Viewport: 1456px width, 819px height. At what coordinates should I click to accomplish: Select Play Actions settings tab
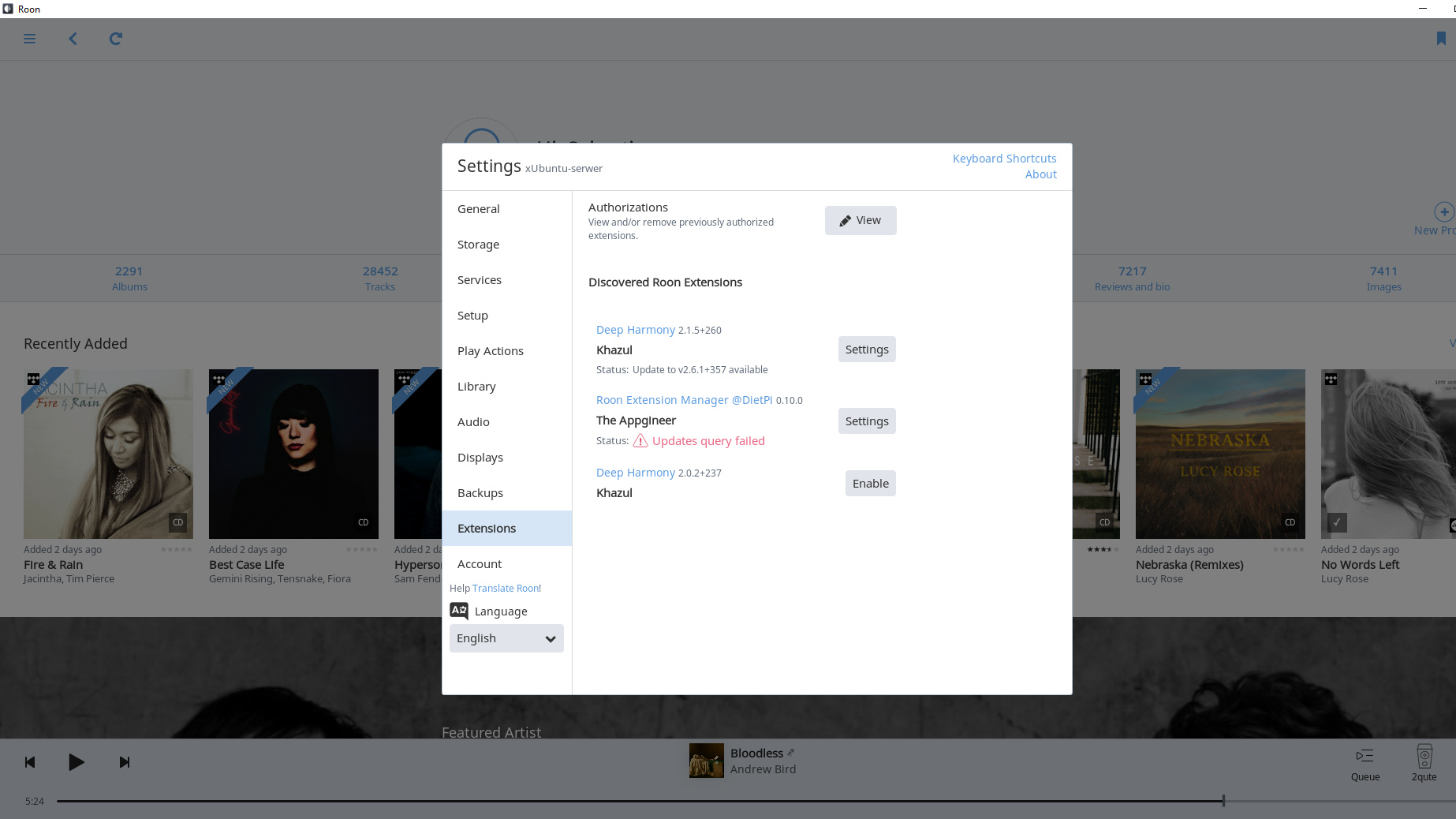[x=507, y=351]
